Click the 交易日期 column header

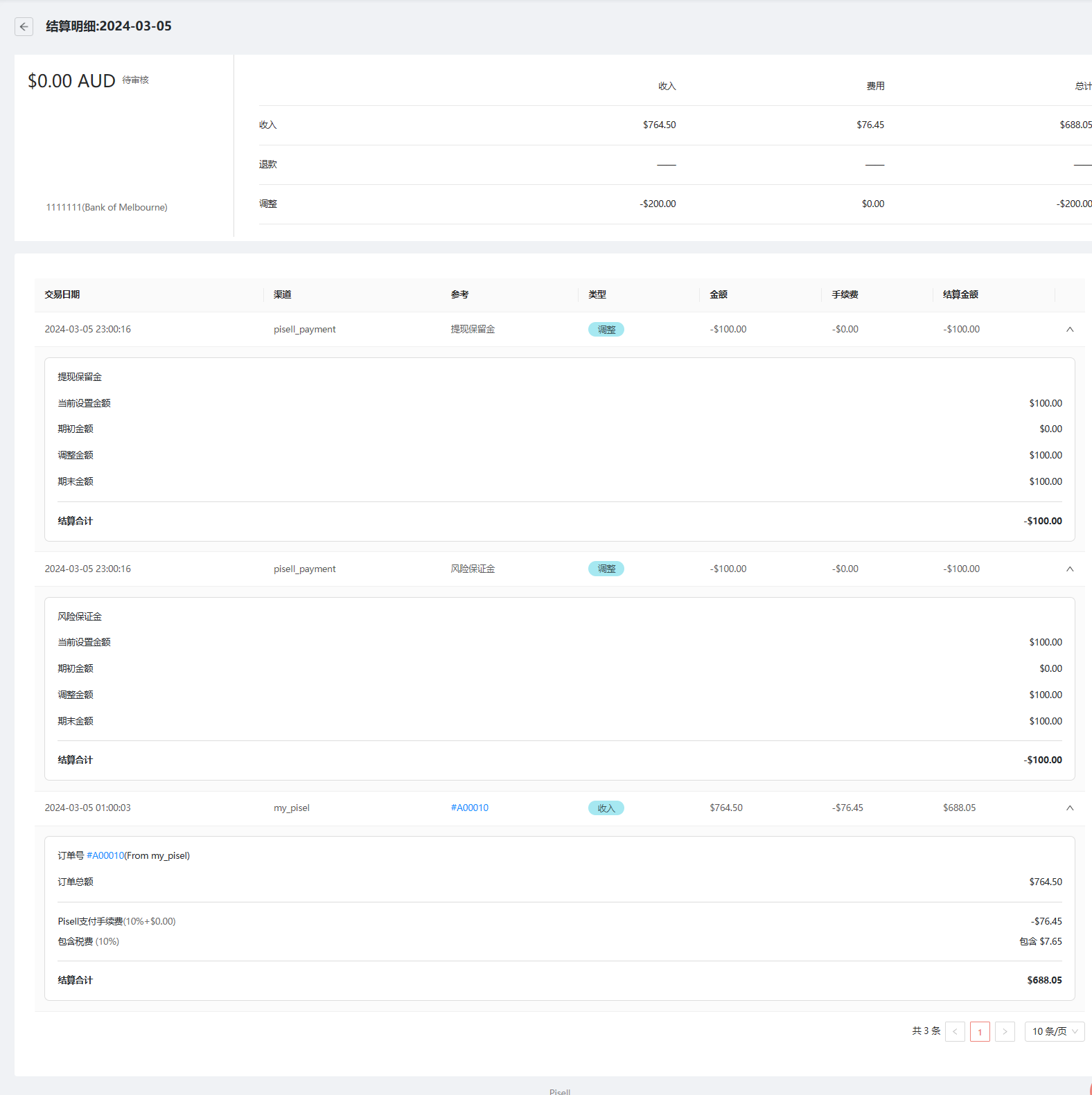point(62,295)
